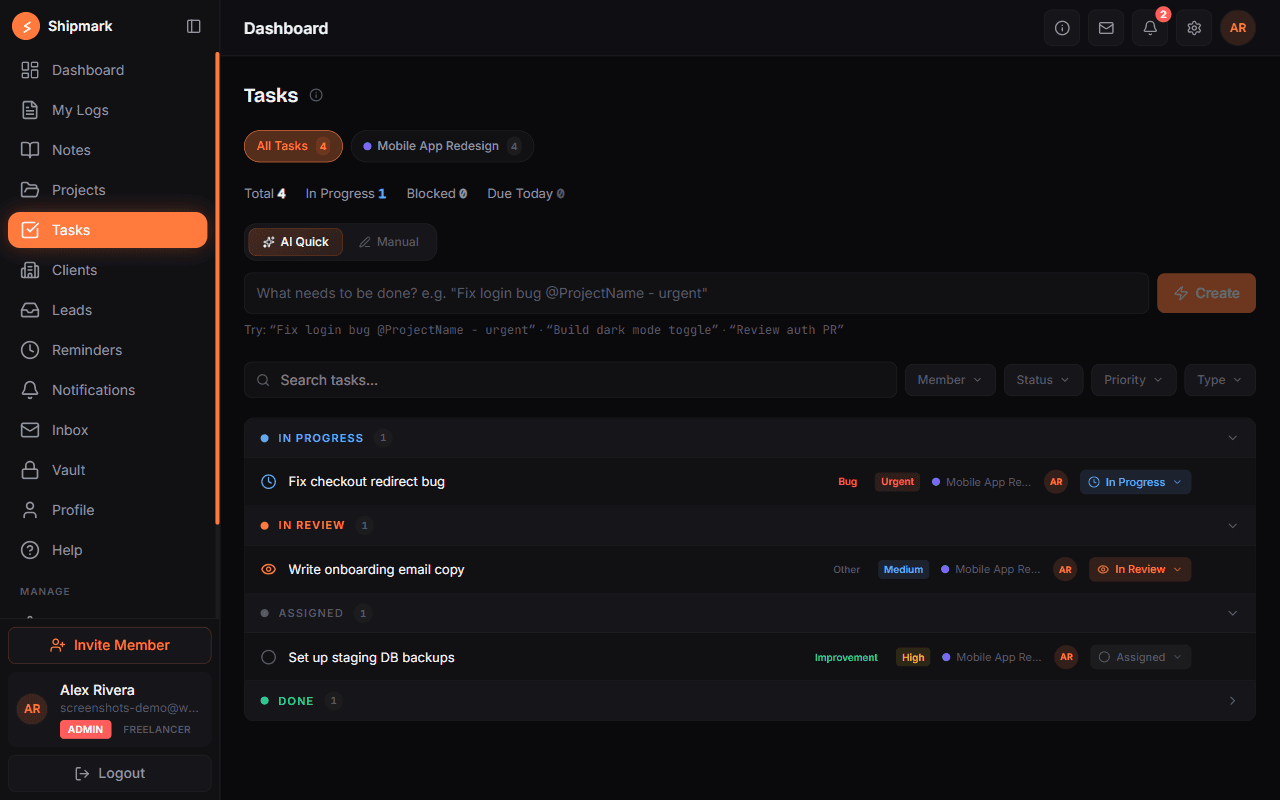
Task: Mark Set up staging DB backups circle
Action: pos(268,657)
